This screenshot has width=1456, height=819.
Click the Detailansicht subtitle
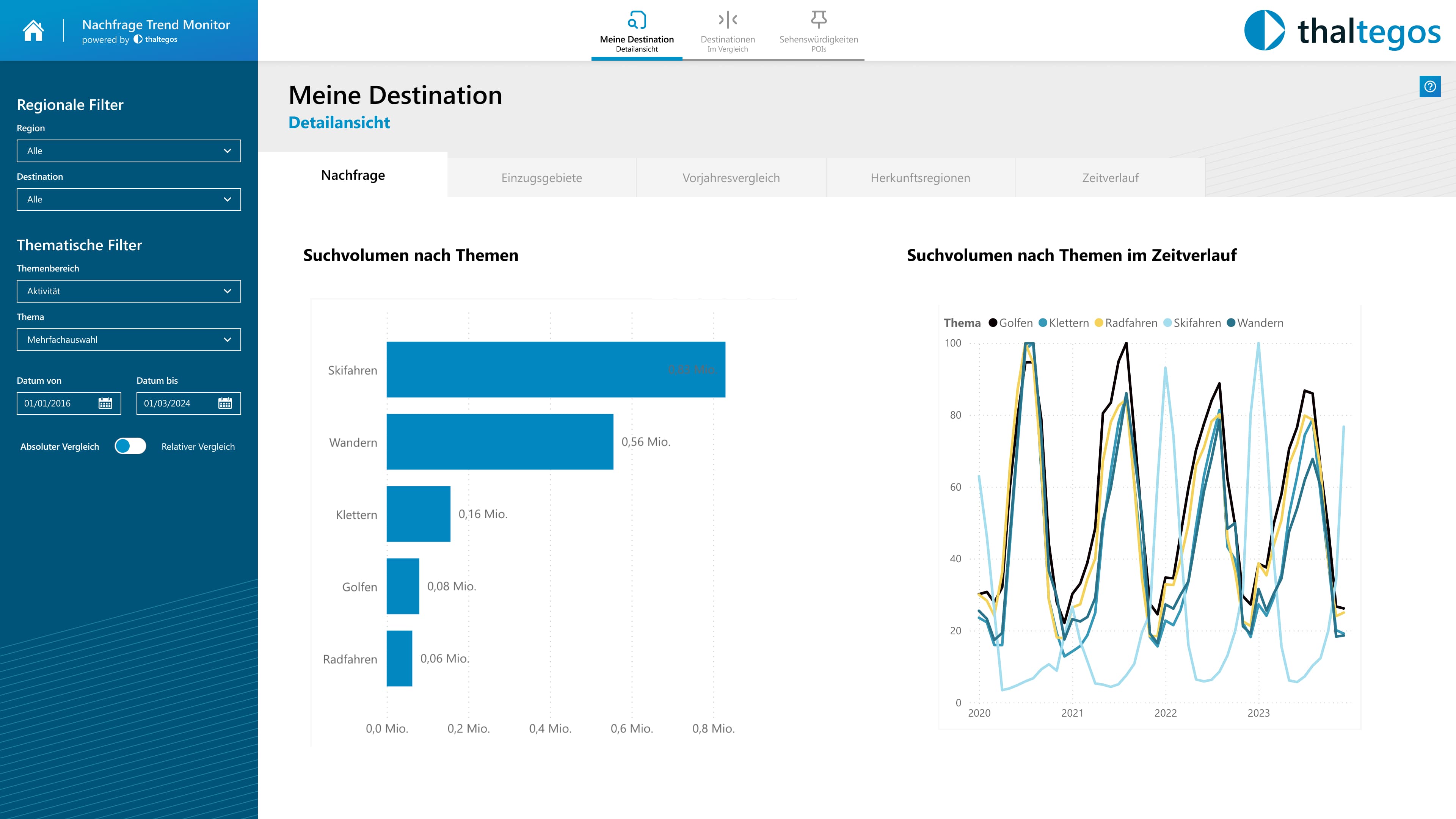[x=339, y=122]
